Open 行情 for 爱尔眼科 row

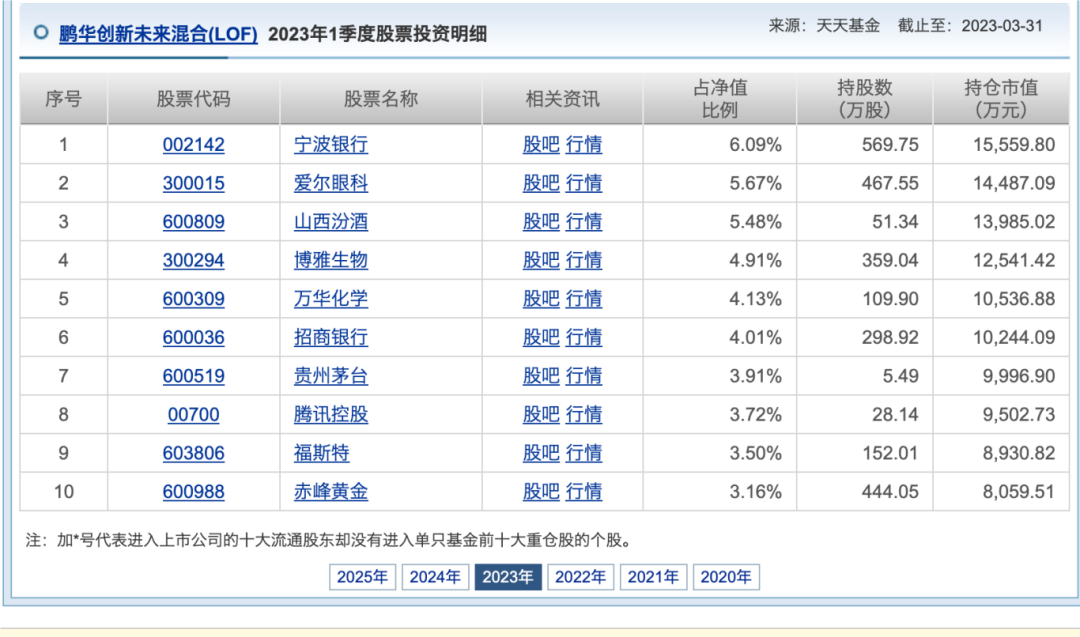coord(583,183)
